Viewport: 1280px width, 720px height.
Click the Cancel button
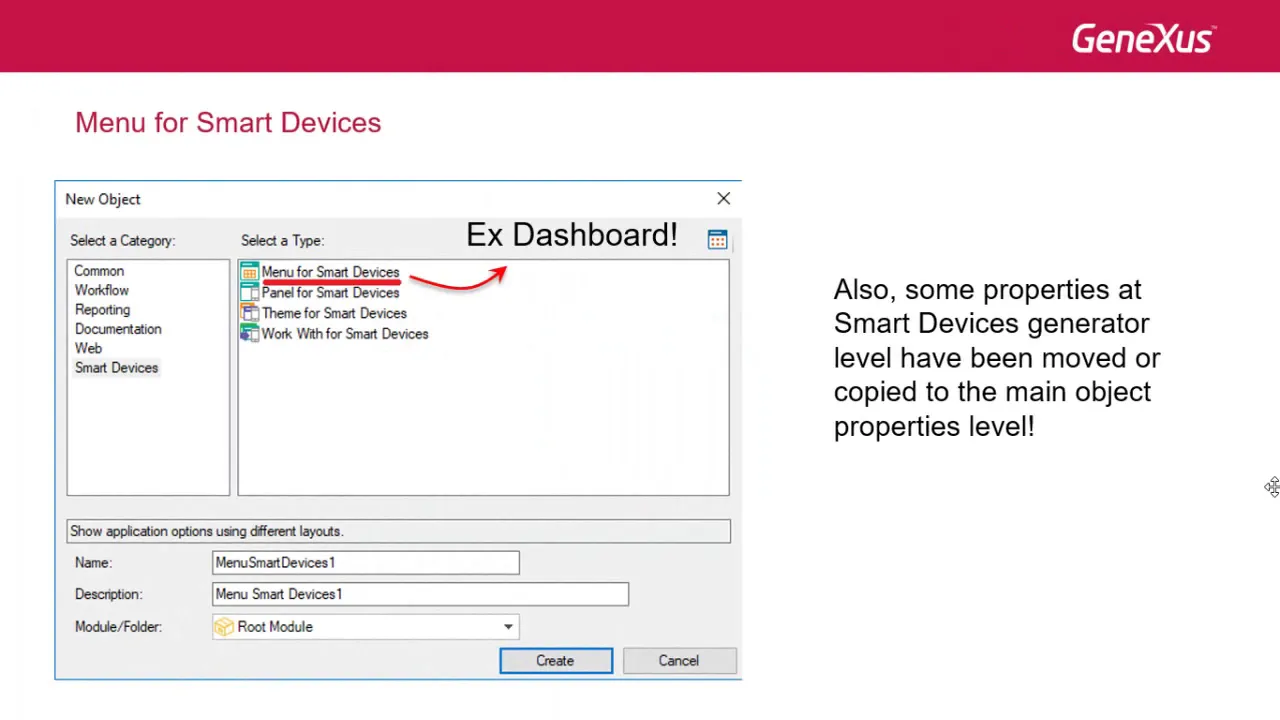point(679,661)
